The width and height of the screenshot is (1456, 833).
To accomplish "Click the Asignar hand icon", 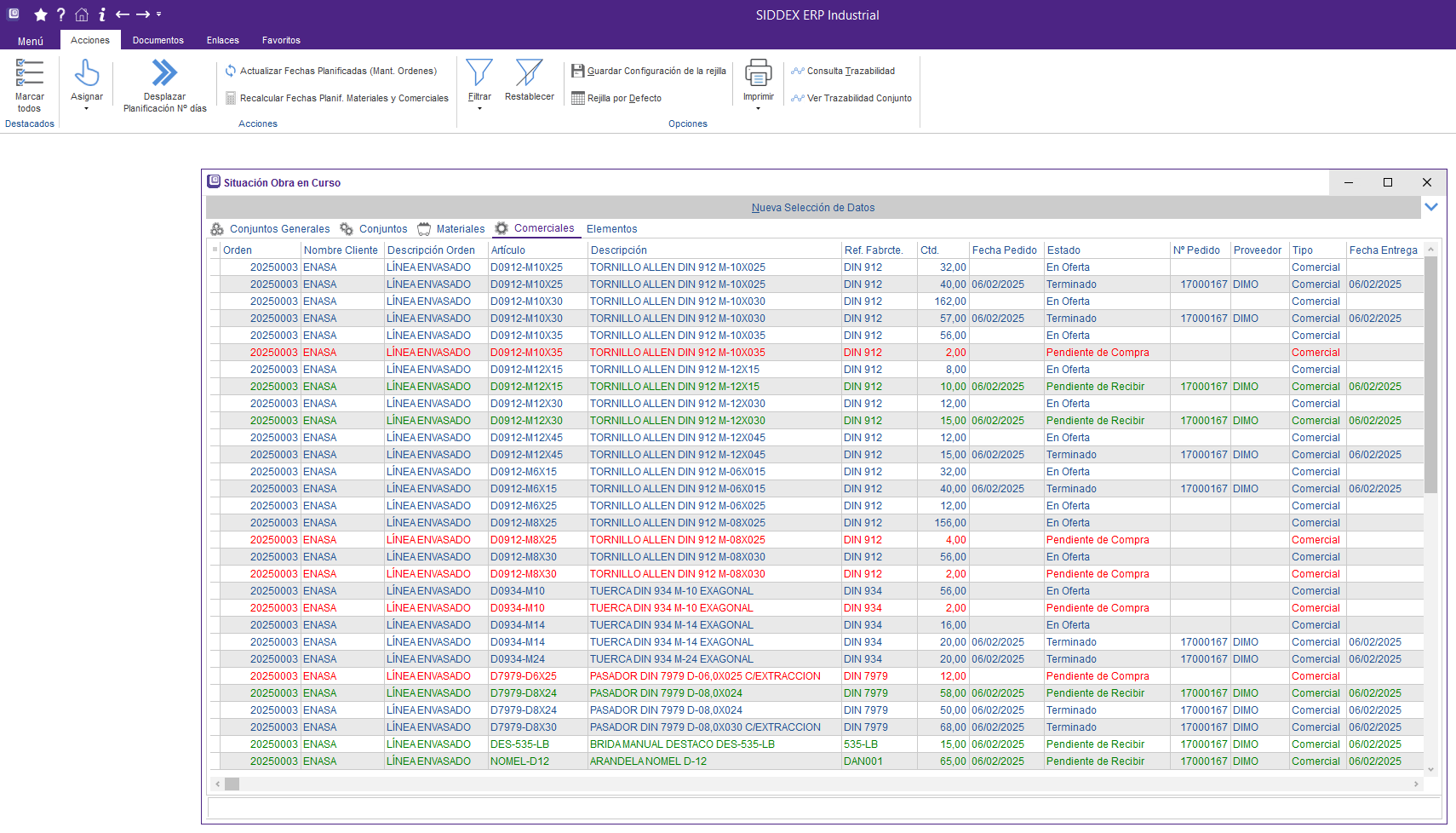I will pos(87,73).
